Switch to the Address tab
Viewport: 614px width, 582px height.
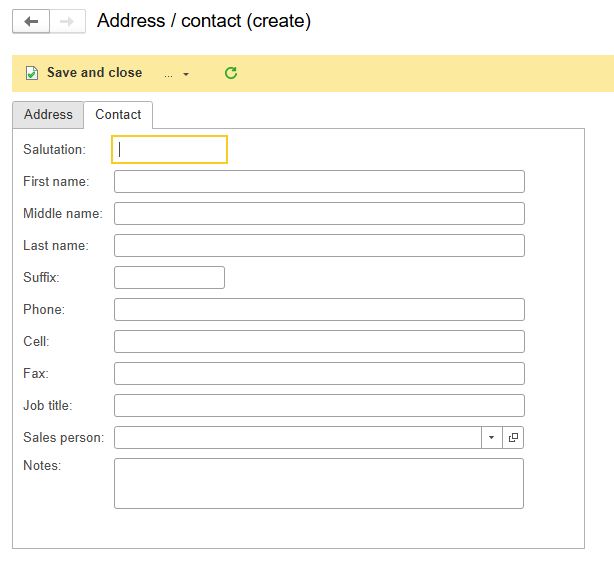point(48,115)
